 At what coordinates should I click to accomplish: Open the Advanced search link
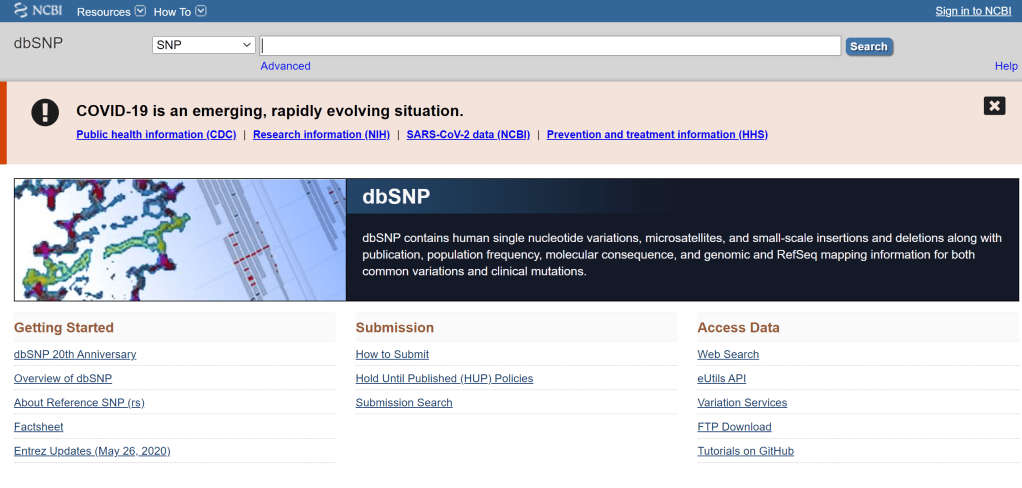pos(285,66)
